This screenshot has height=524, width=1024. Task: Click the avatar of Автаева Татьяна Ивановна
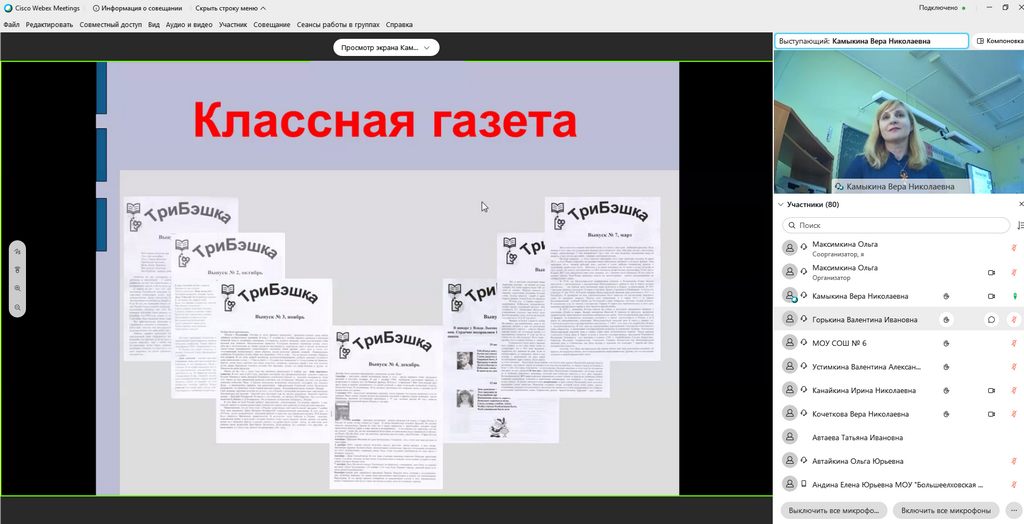tap(790, 437)
